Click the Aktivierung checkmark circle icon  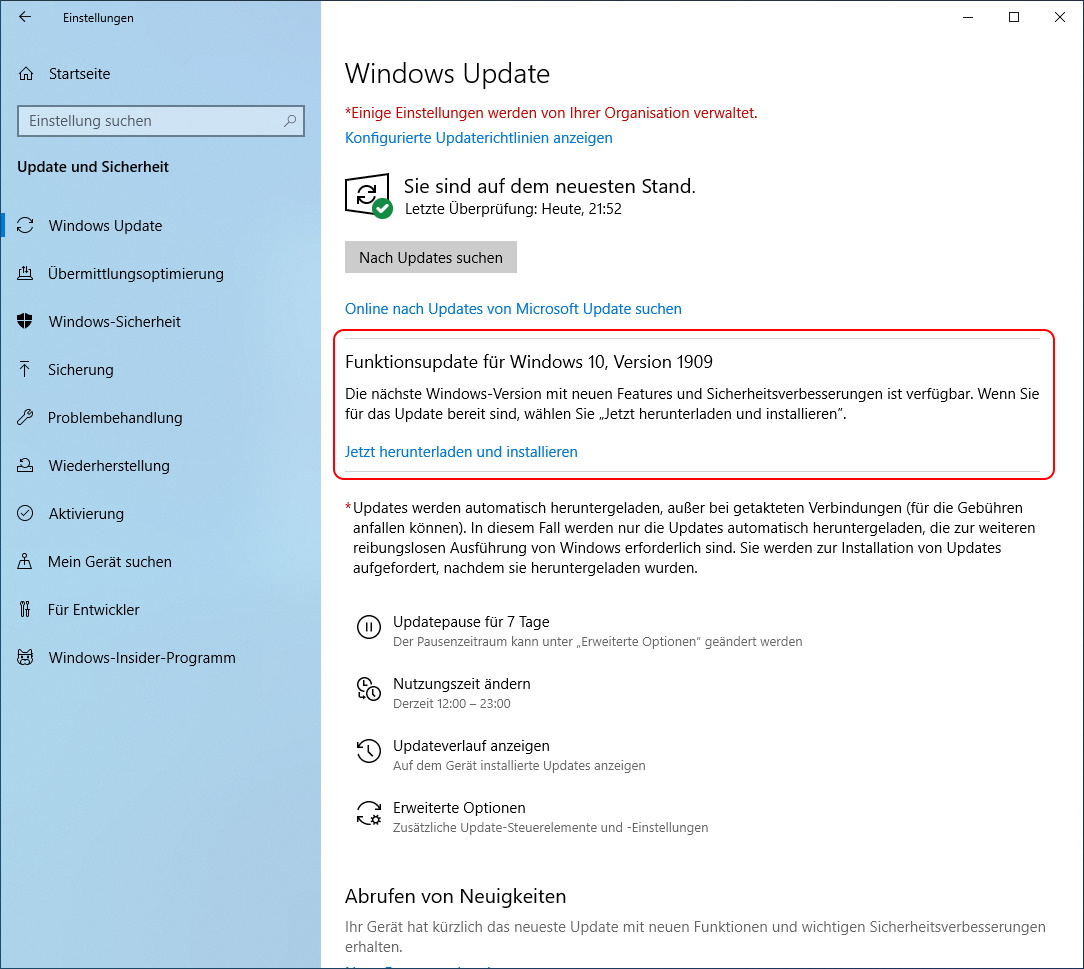click(x=25, y=514)
